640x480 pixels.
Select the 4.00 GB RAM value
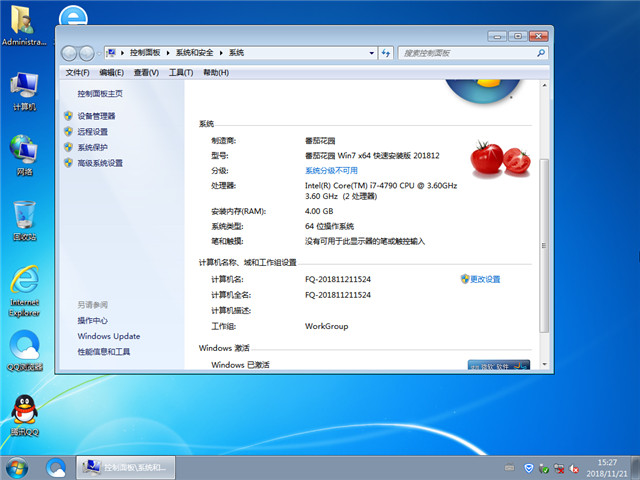click(319, 211)
